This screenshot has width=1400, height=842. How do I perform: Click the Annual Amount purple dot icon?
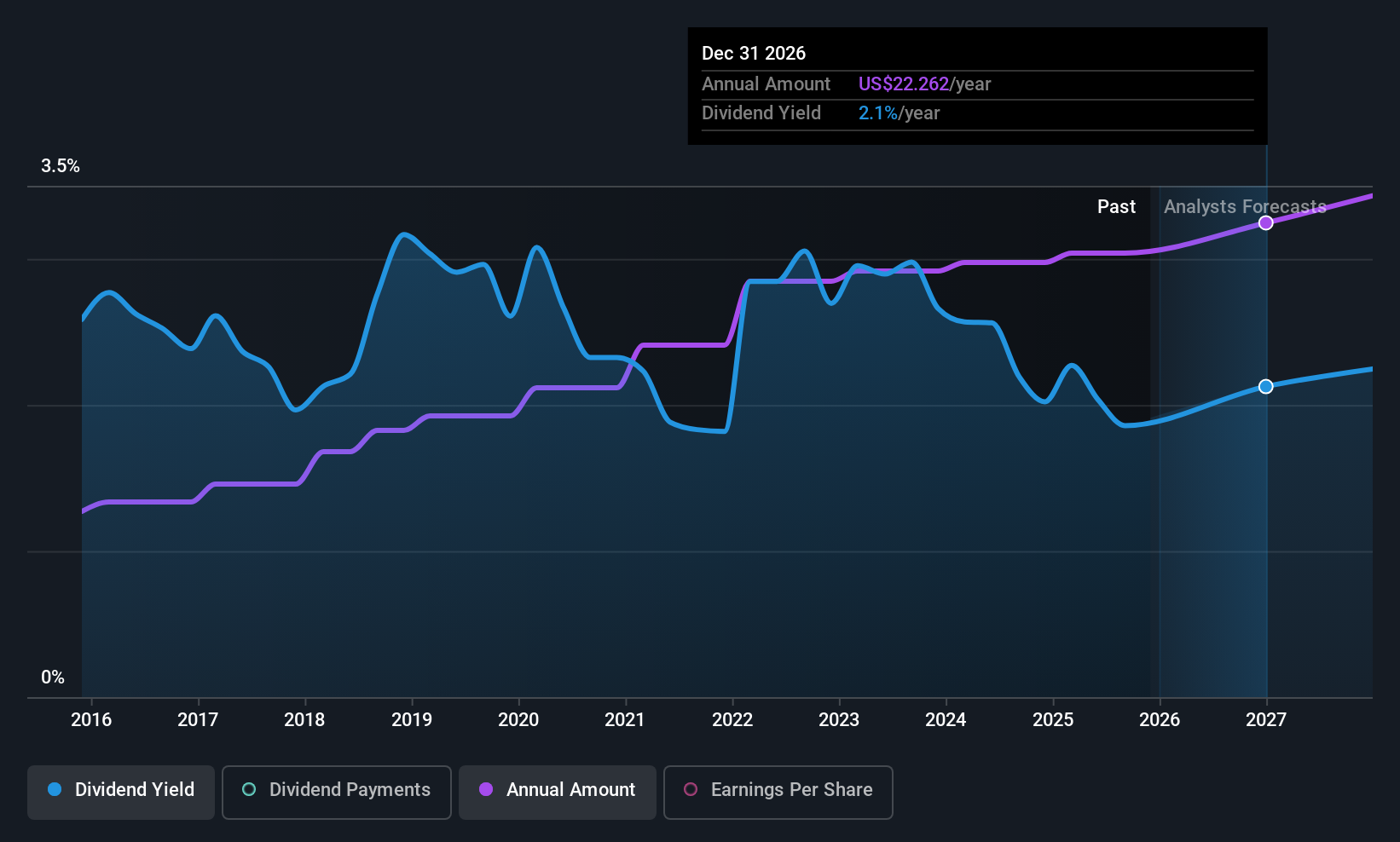(x=486, y=790)
